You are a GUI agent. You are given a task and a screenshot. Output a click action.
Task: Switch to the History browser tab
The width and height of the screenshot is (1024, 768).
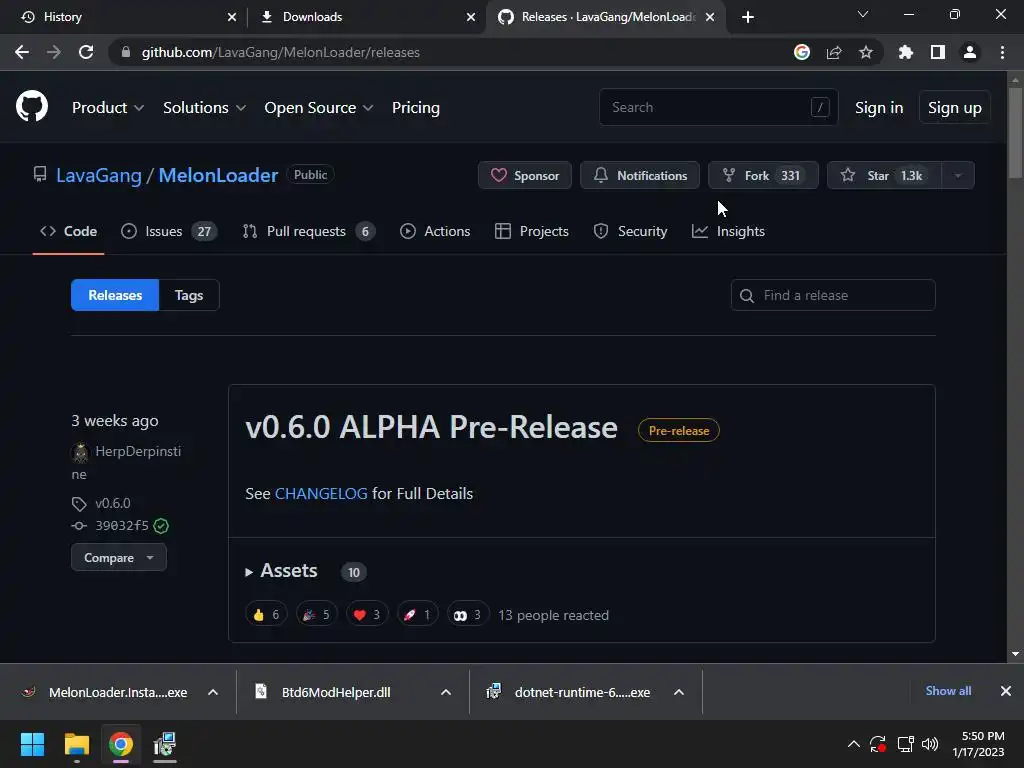124,17
